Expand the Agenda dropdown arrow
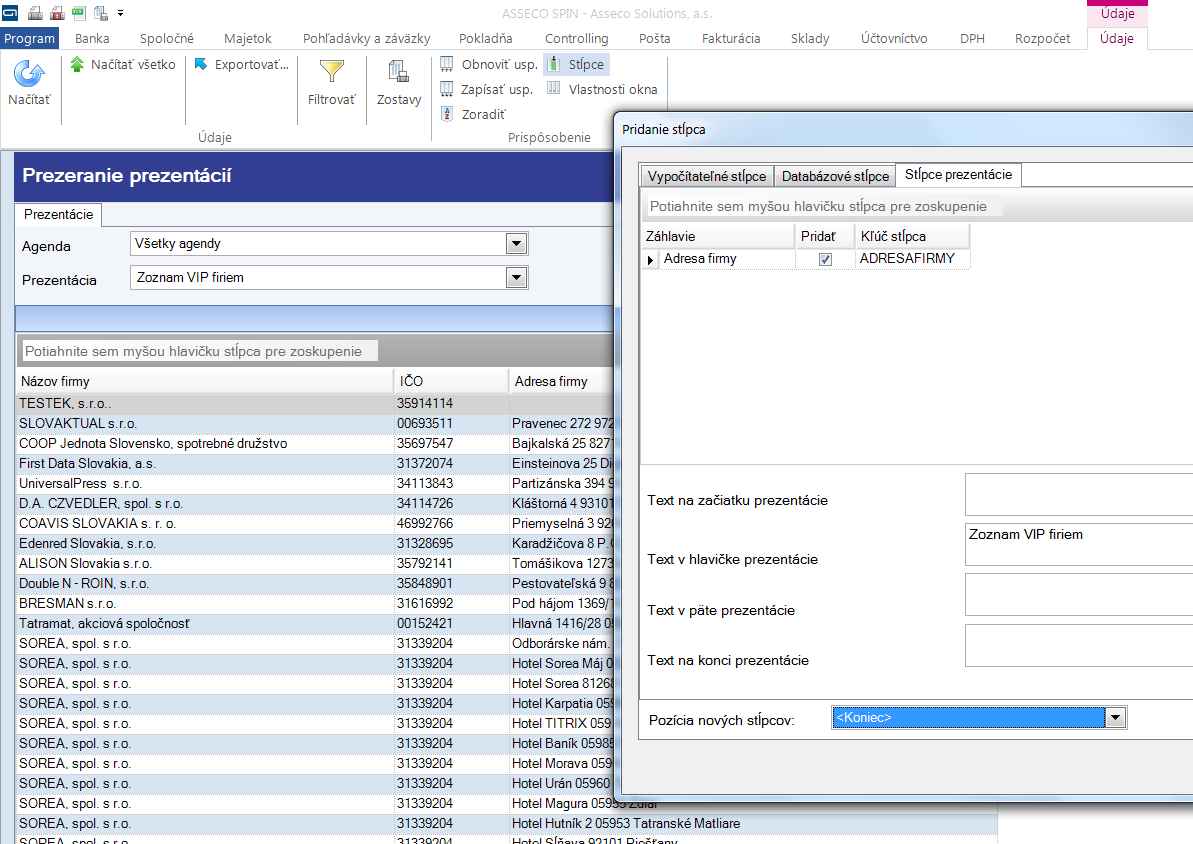This screenshot has width=1193, height=844. click(x=517, y=244)
